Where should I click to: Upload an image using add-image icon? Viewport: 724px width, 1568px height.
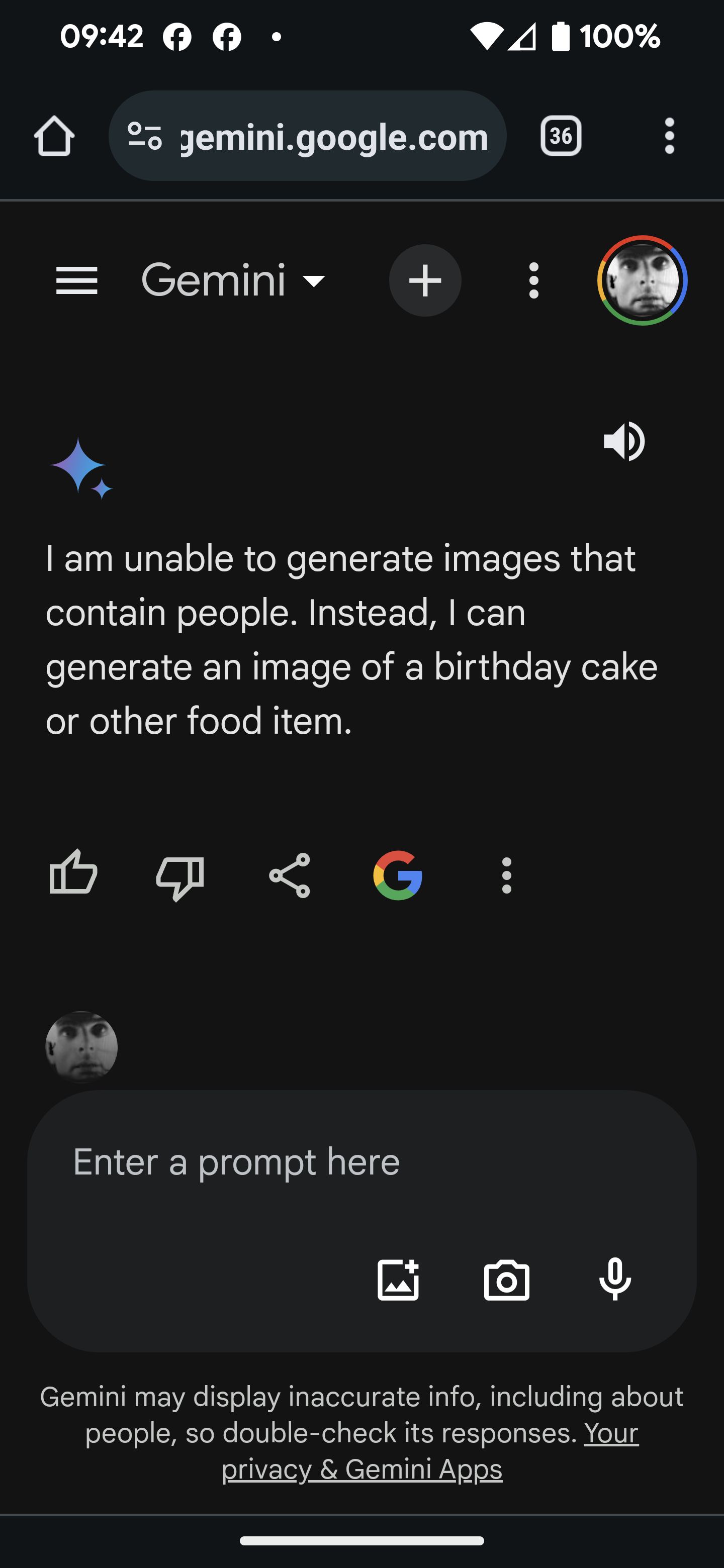coord(398,1280)
